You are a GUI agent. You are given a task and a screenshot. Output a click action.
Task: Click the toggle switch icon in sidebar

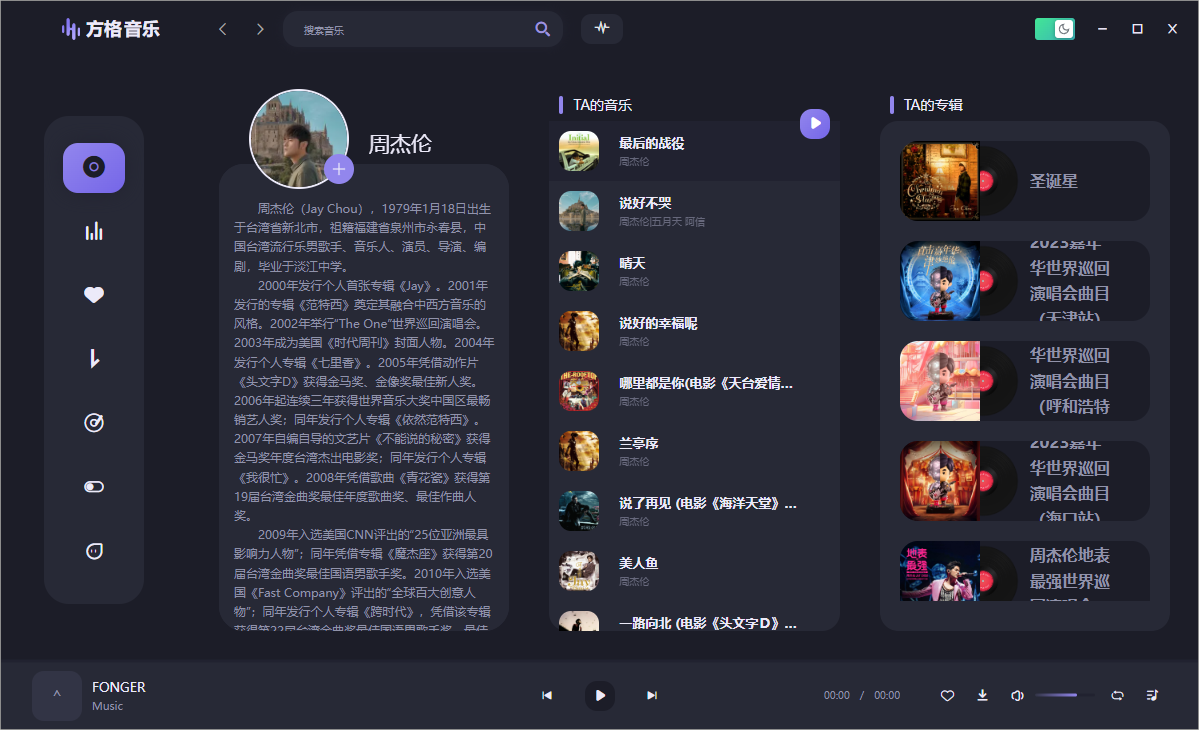94,487
